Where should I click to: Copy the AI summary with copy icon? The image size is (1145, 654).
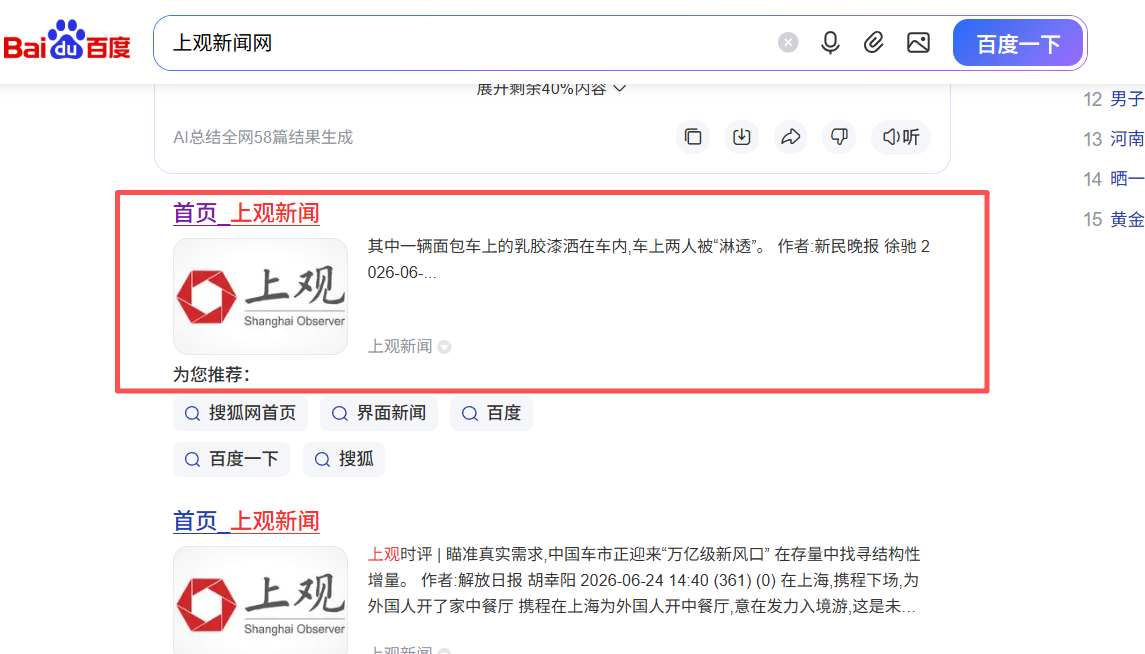[x=693, y=136]
